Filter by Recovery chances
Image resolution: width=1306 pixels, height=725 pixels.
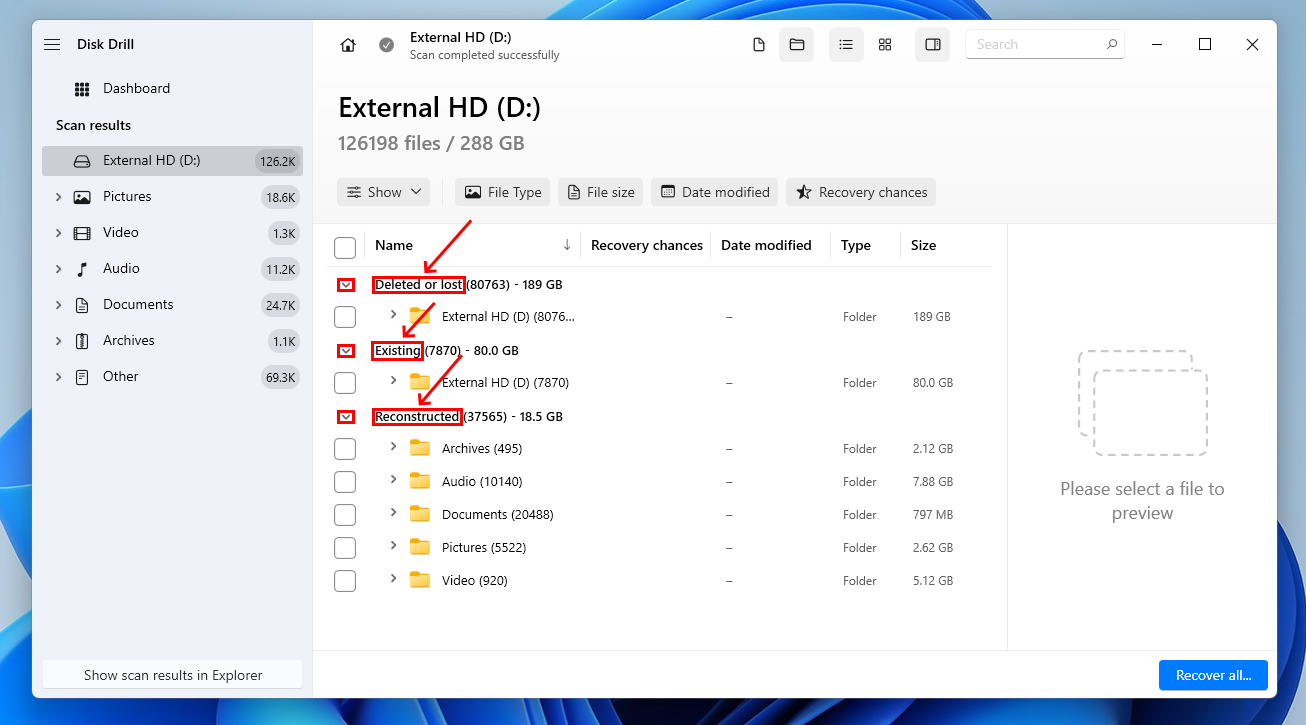coord(861,192)
